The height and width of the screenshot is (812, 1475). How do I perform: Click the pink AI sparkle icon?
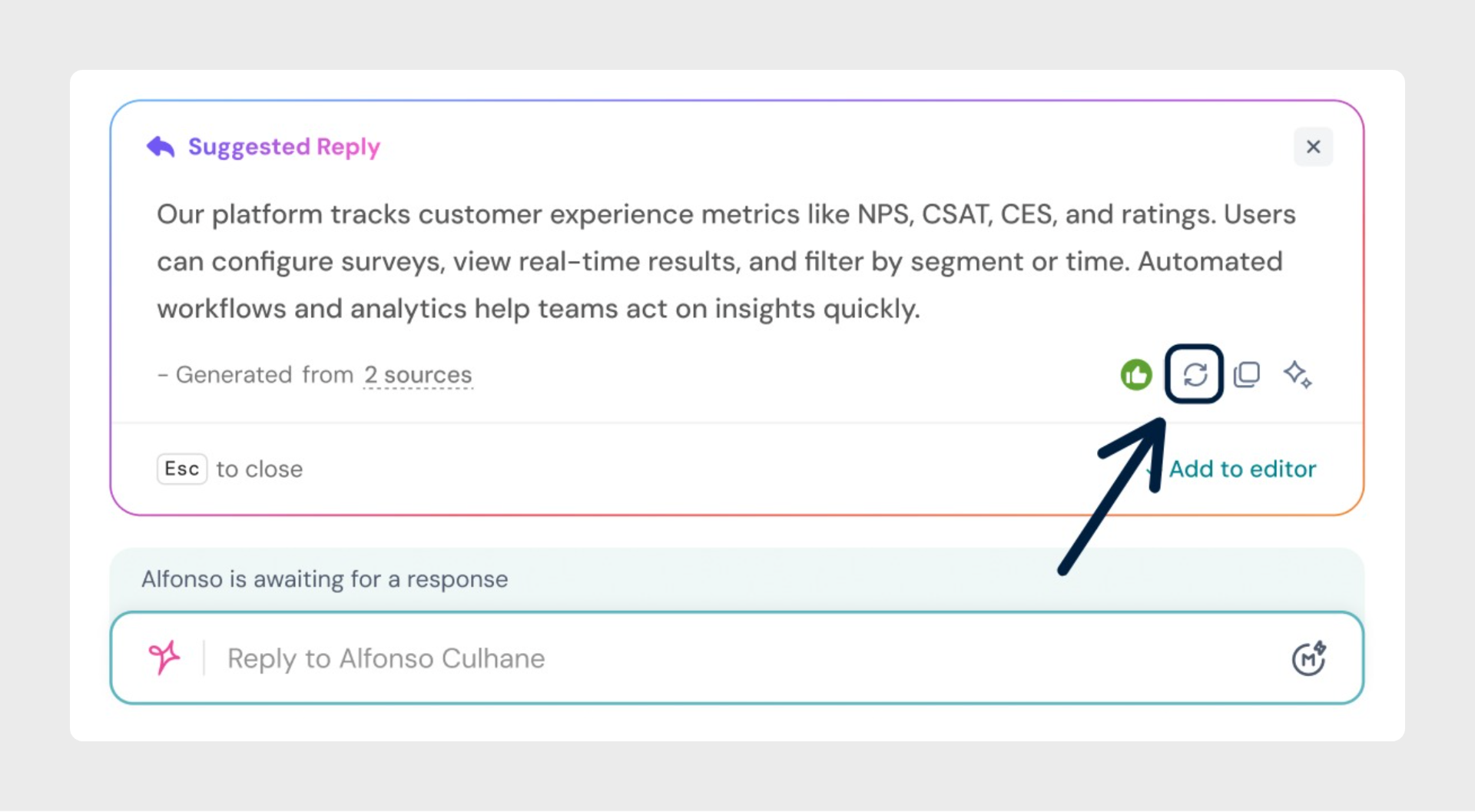(164, 658)
